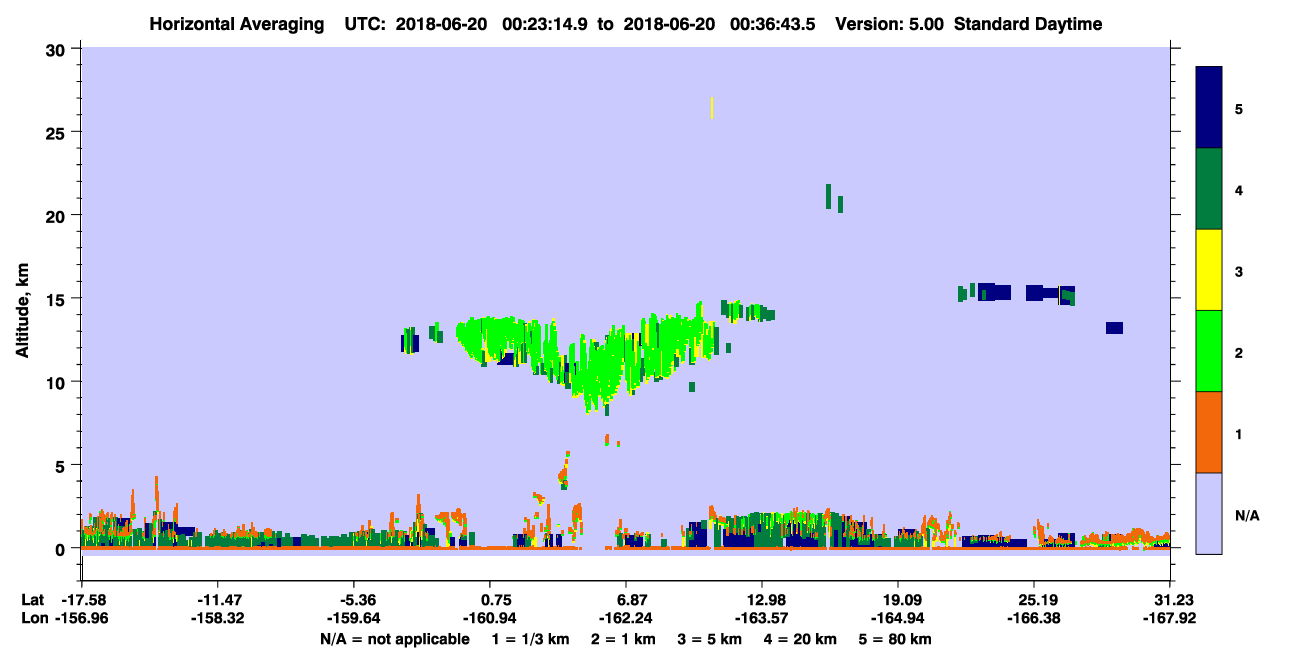Click the 'Standard Daytime' text

1028,24
